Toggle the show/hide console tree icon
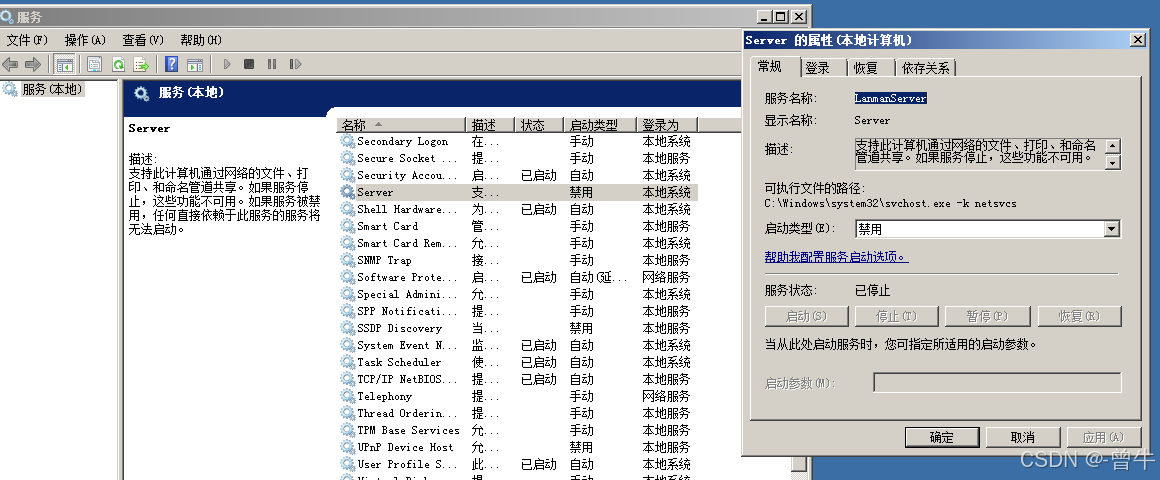The image size is (1160, 480). pos(65,64)
